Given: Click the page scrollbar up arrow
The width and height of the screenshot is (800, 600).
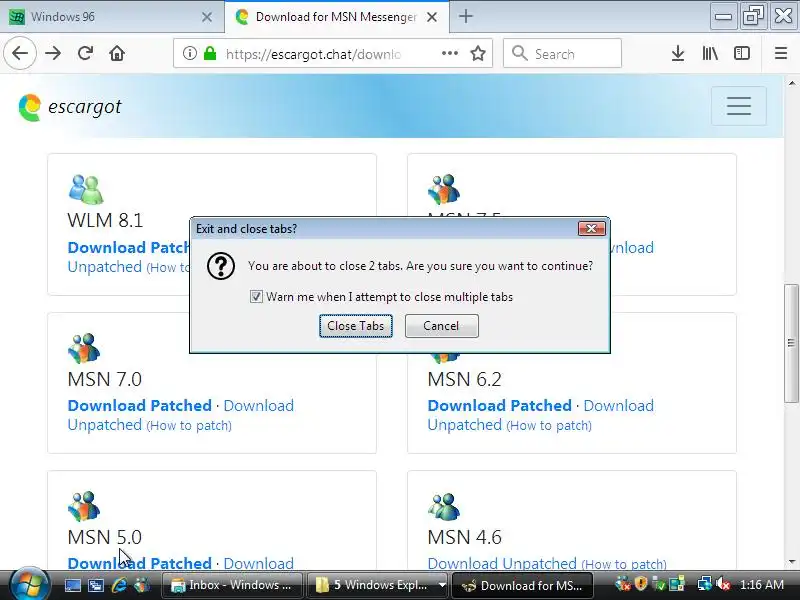Looking at the screenshot, I should click(791, 83).
